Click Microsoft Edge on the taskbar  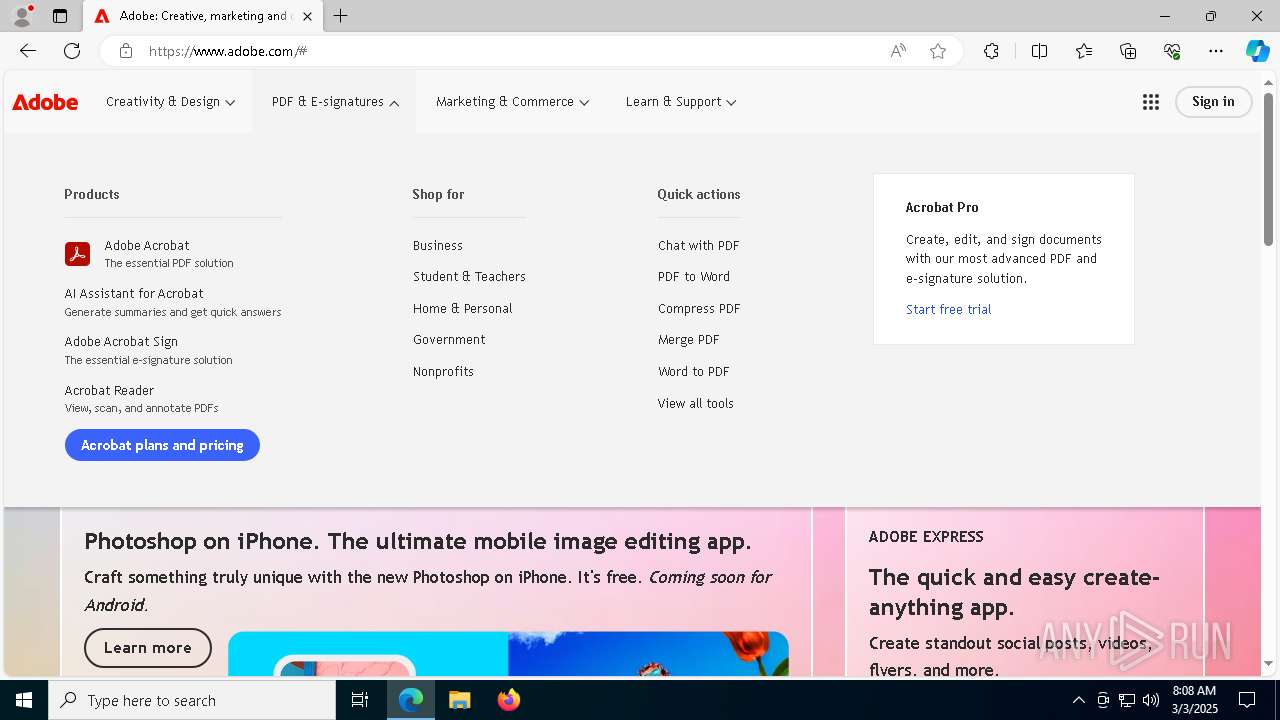tap(411, 700)
